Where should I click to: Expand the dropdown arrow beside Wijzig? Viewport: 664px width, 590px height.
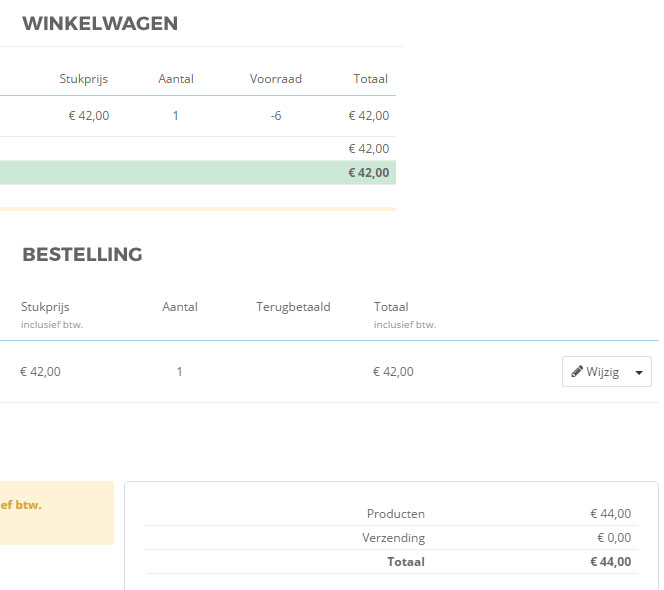click(x=639, y=372)
